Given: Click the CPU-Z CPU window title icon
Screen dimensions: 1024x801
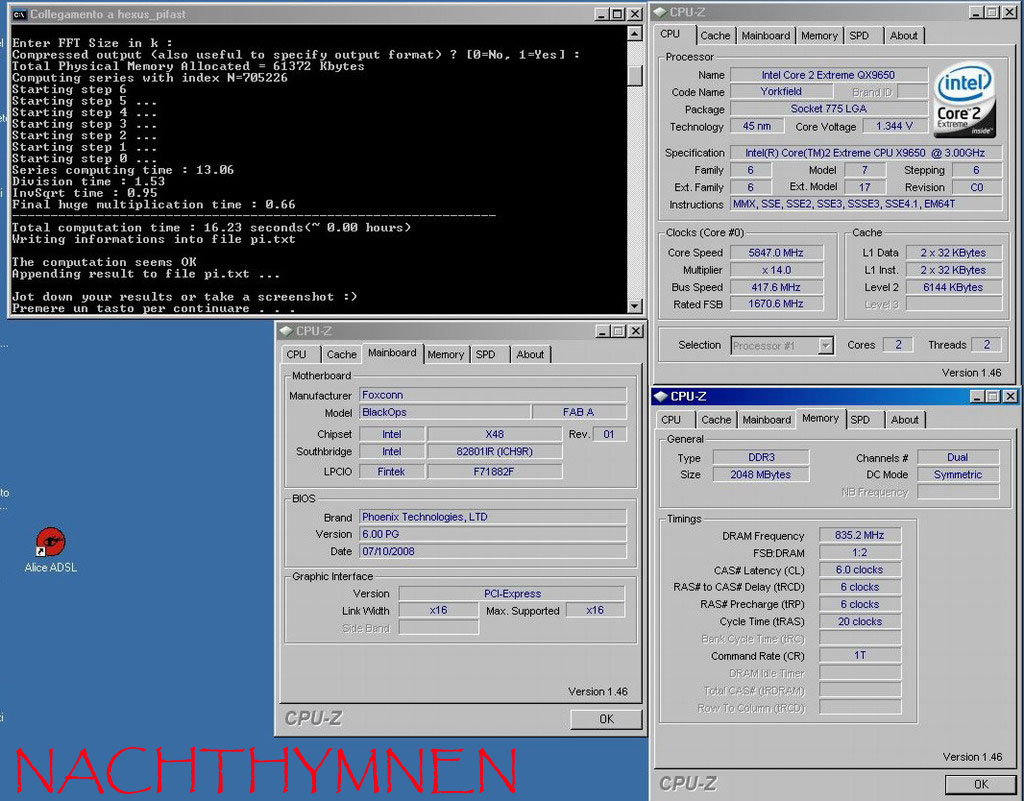Looking at the screenshot, I should point(660,12).
